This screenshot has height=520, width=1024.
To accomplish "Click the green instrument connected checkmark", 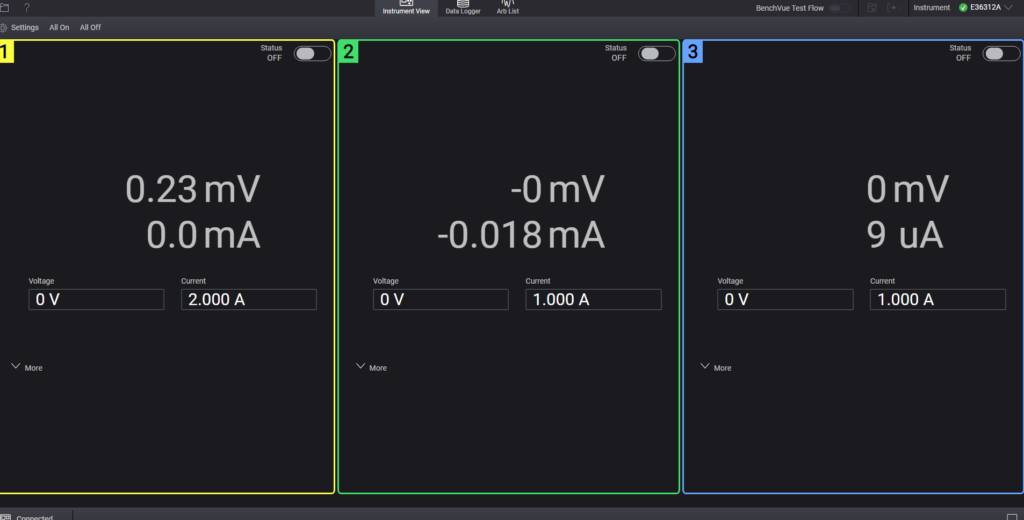I will click(963, 8).
